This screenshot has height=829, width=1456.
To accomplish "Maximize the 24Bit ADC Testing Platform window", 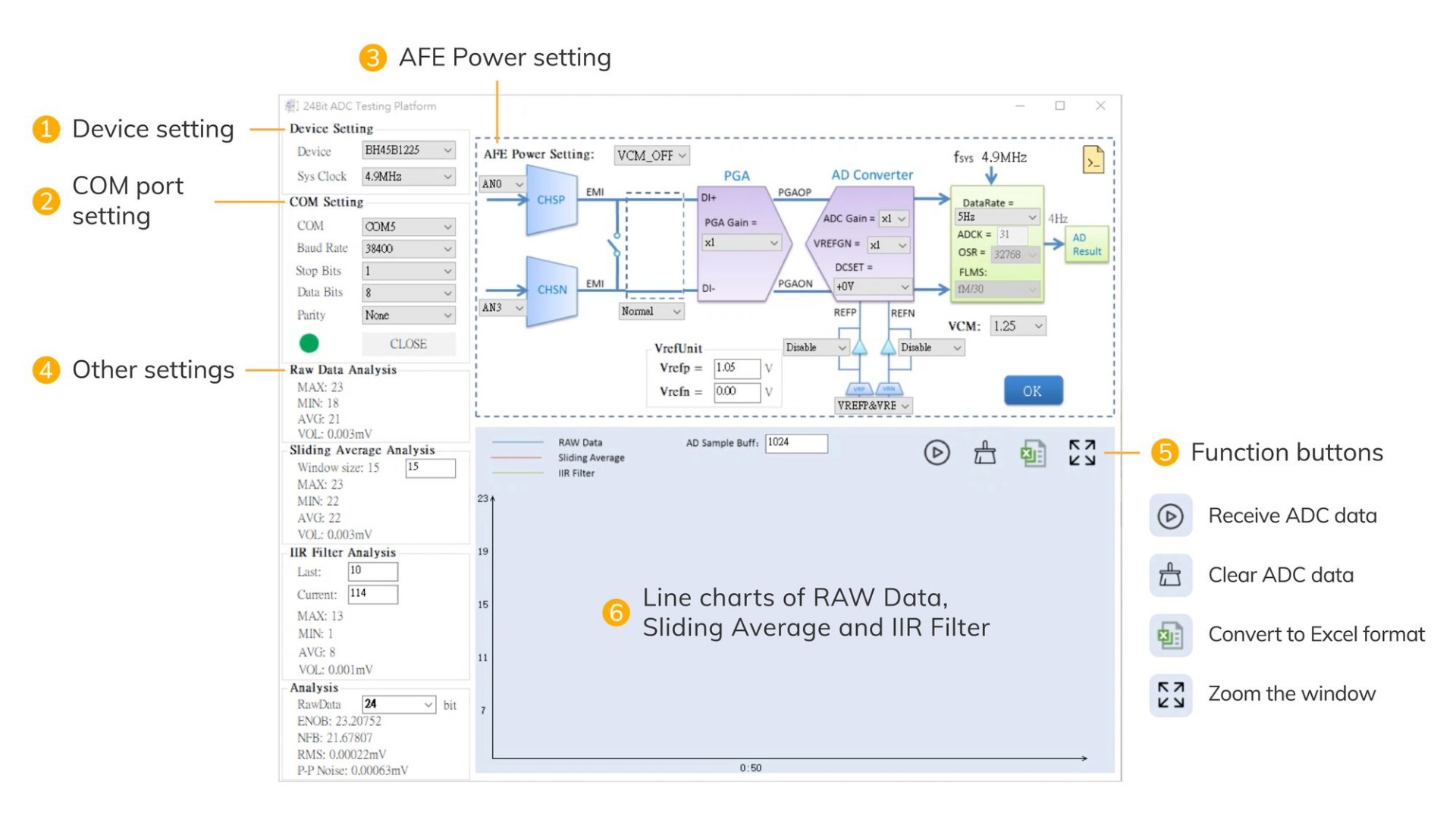I will pos(1060,106).
